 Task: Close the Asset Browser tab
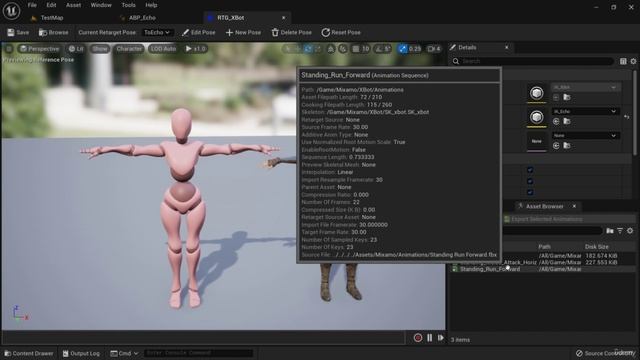[x=574, y=206]
